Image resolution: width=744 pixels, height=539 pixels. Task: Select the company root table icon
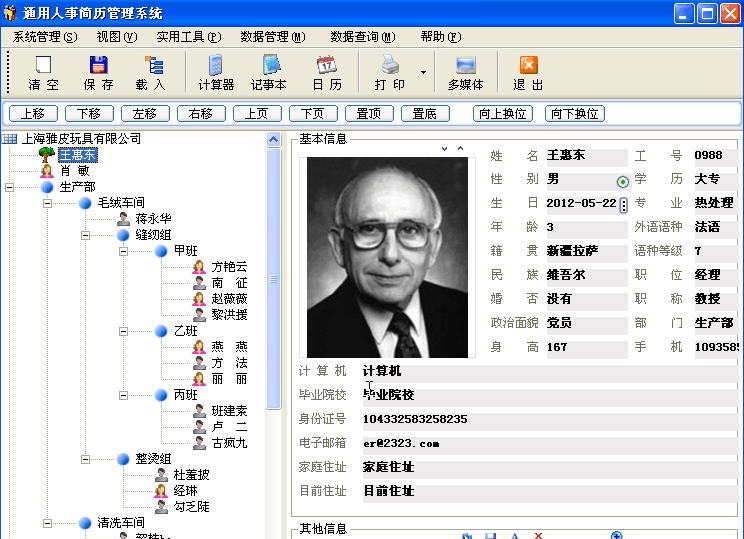[x=9, y=139]
